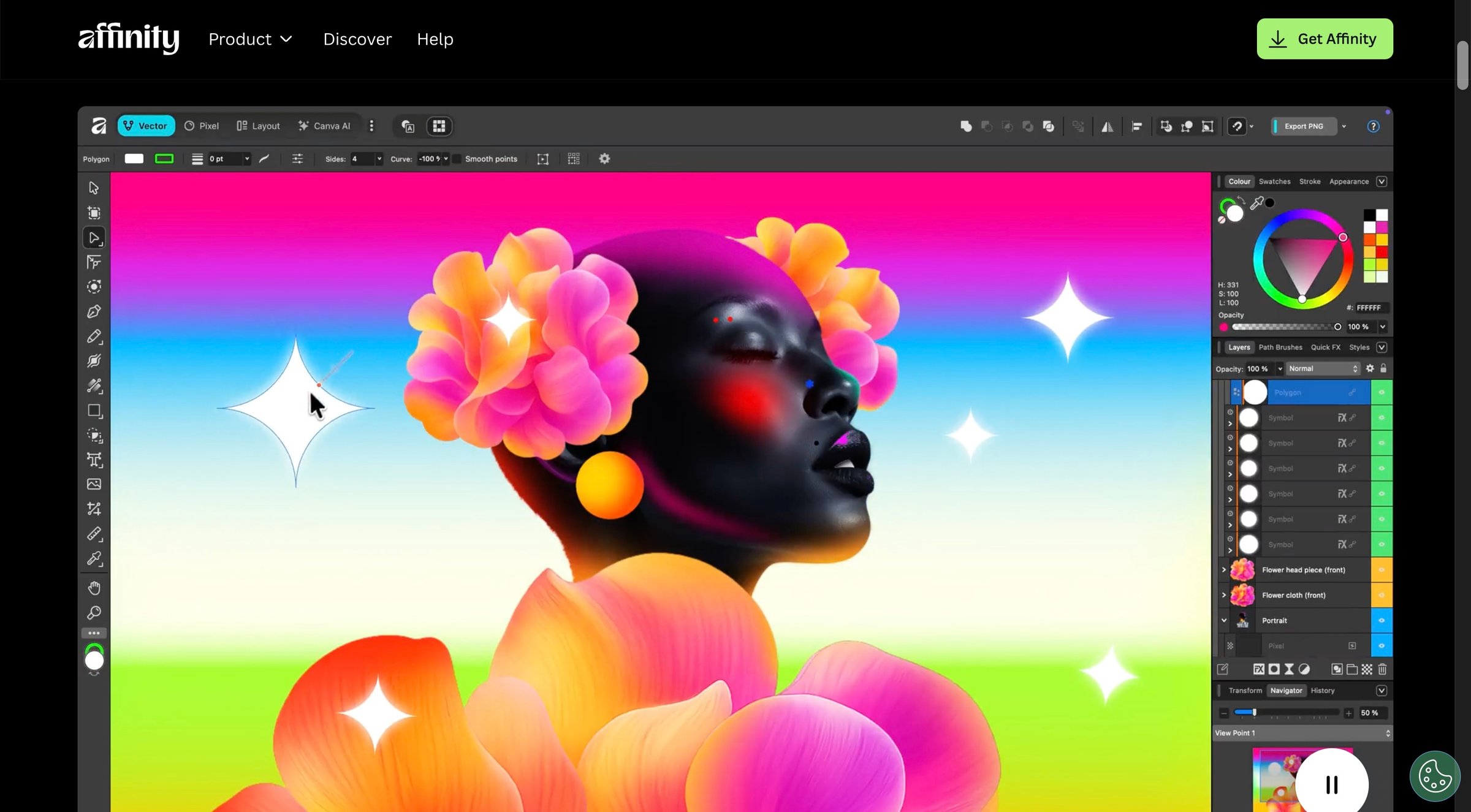Switch to the Swatches tab

1274,181
